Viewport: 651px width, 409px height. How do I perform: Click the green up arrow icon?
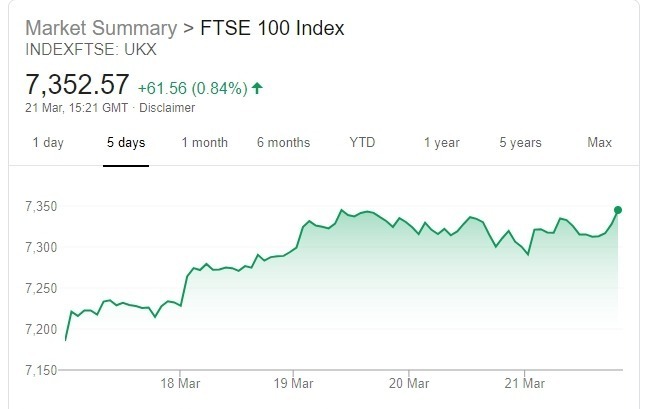tap(257, 88)
